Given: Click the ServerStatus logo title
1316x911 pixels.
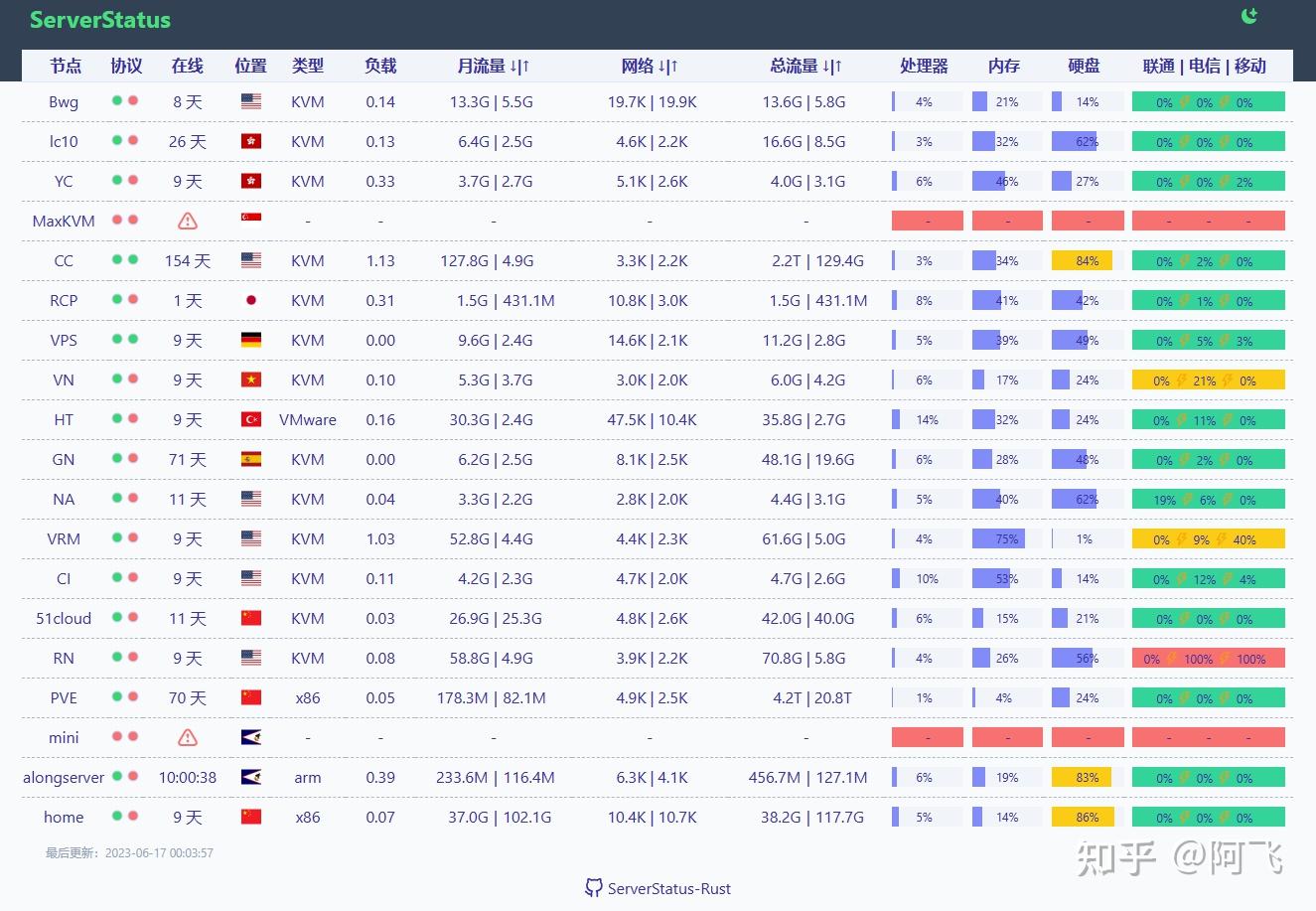Looking at the screenshot, I should (100, 20).
